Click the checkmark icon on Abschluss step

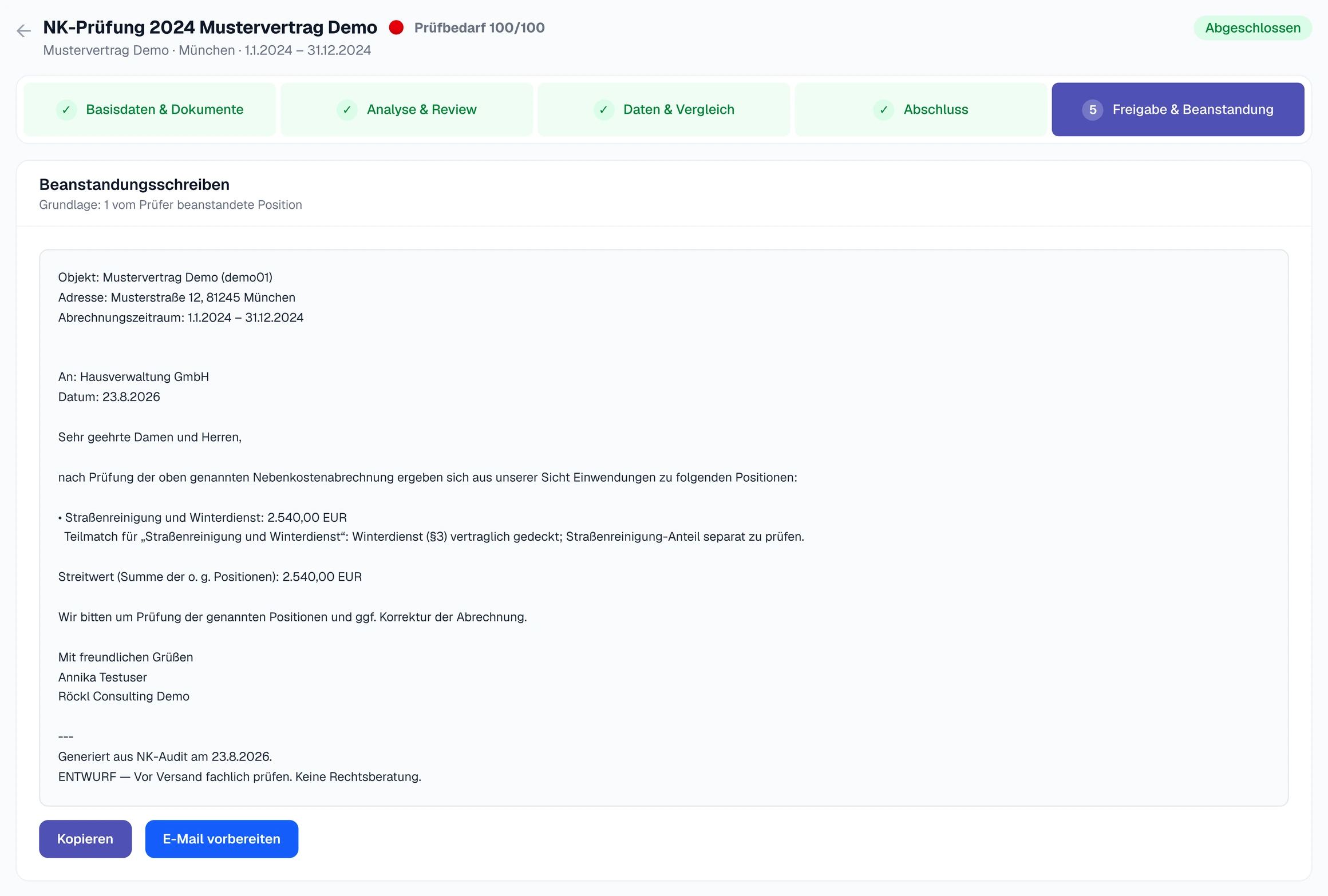884,109
